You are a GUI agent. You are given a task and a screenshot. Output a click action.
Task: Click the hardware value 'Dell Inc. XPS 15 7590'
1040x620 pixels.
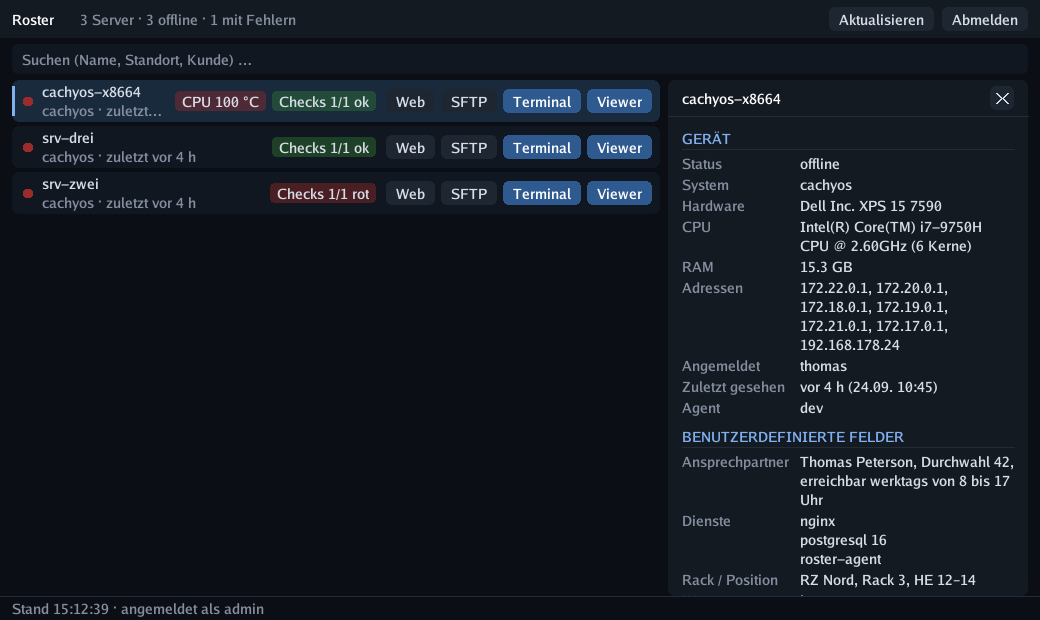click(870, 206)
